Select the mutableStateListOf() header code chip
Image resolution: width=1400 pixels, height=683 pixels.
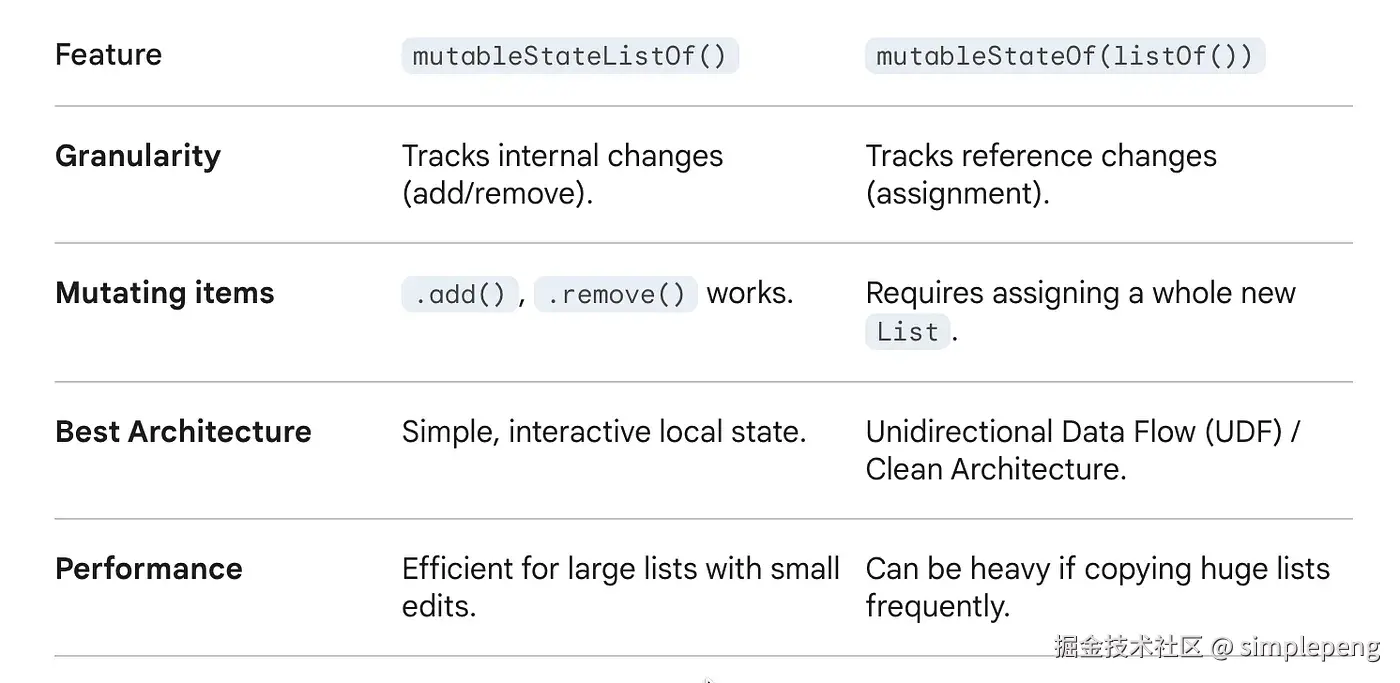point(569,56)
